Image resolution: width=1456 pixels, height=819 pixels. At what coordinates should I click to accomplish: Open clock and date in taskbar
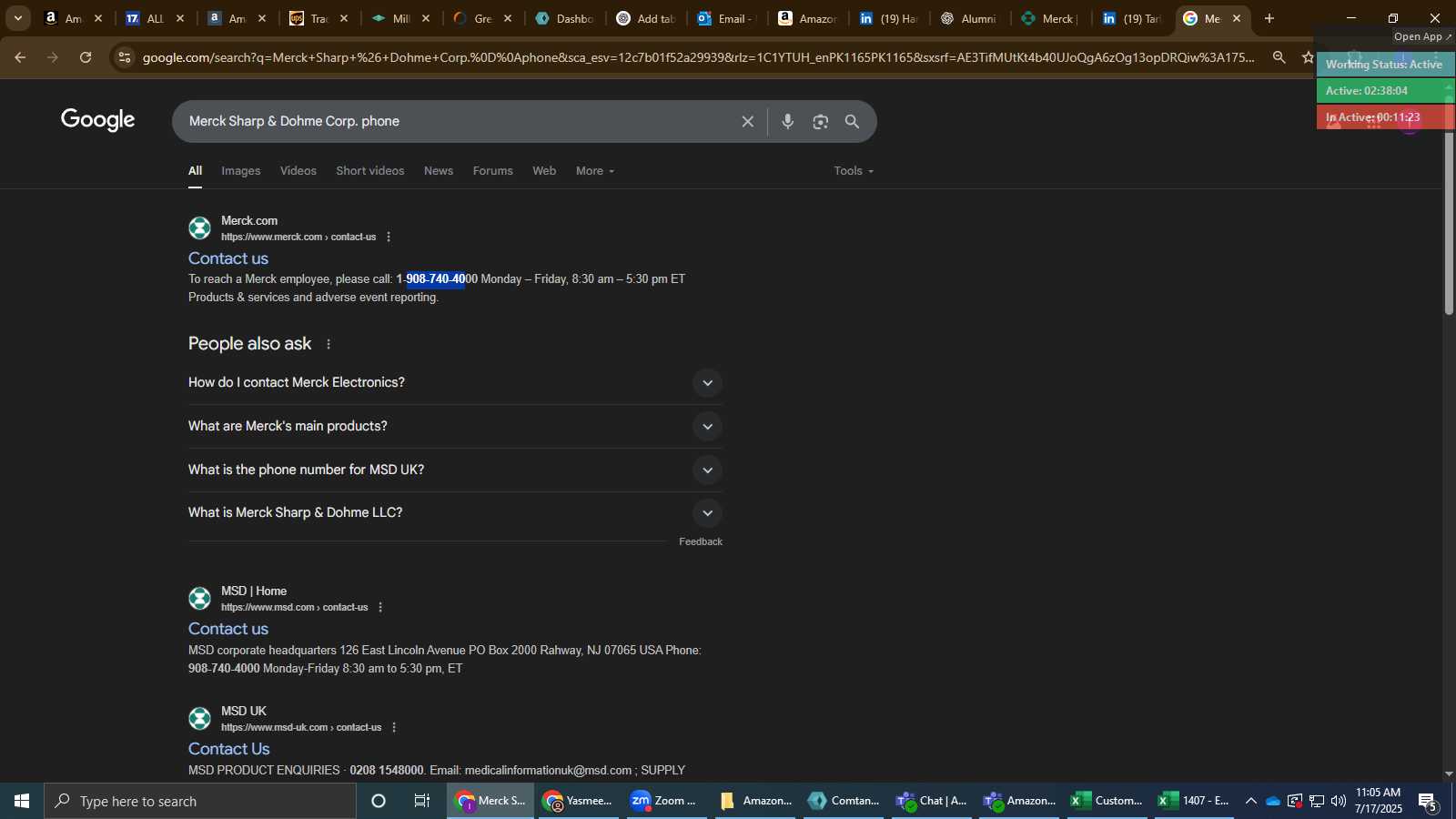coord(1378,801)
